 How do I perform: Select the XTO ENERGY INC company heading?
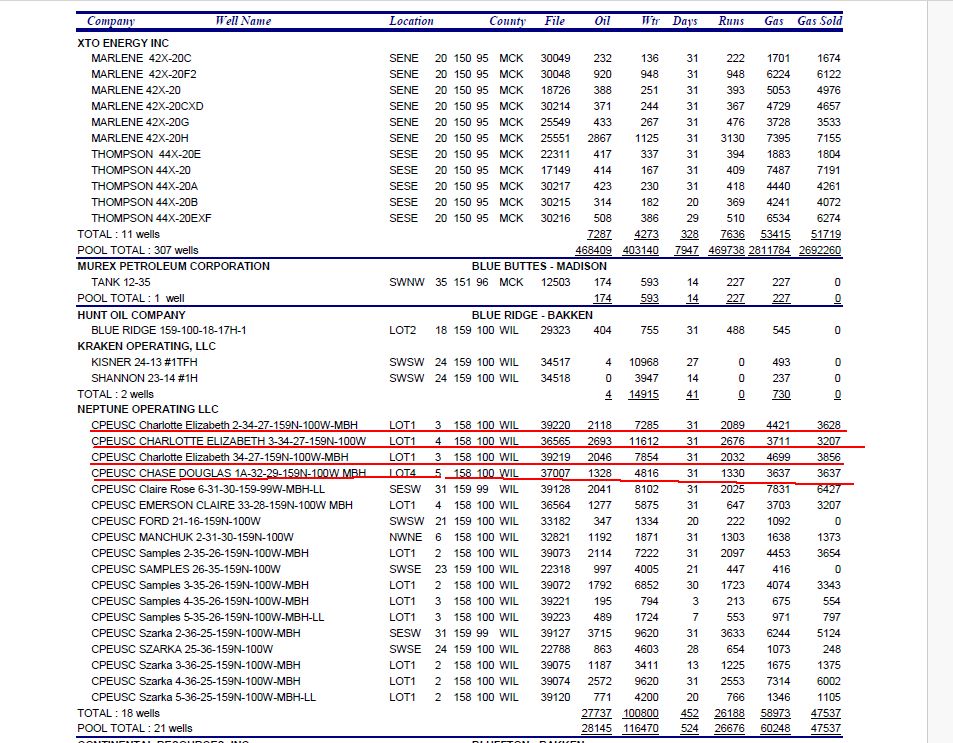pyautogui.click(x=123, y=43)
